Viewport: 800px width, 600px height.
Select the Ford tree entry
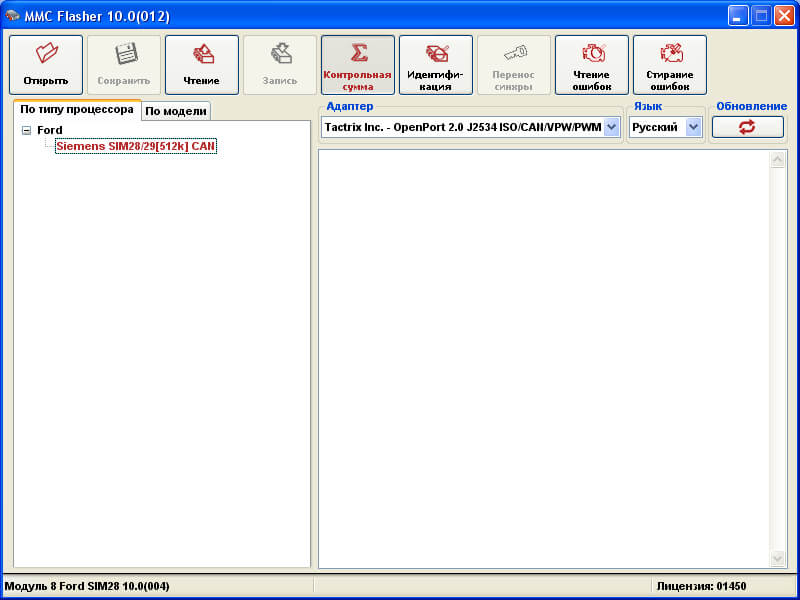[49, 130]
